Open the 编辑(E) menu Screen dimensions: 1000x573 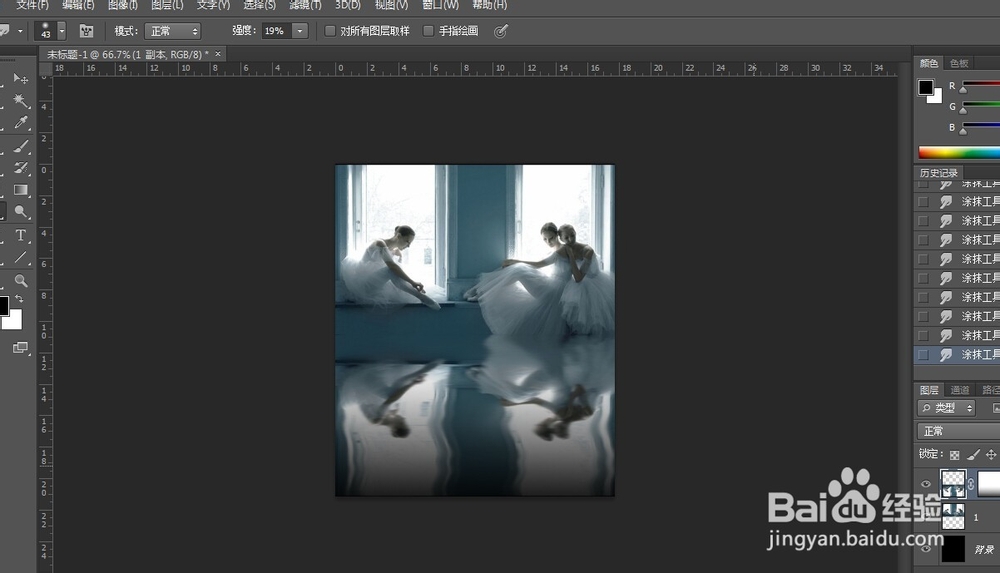78,5
